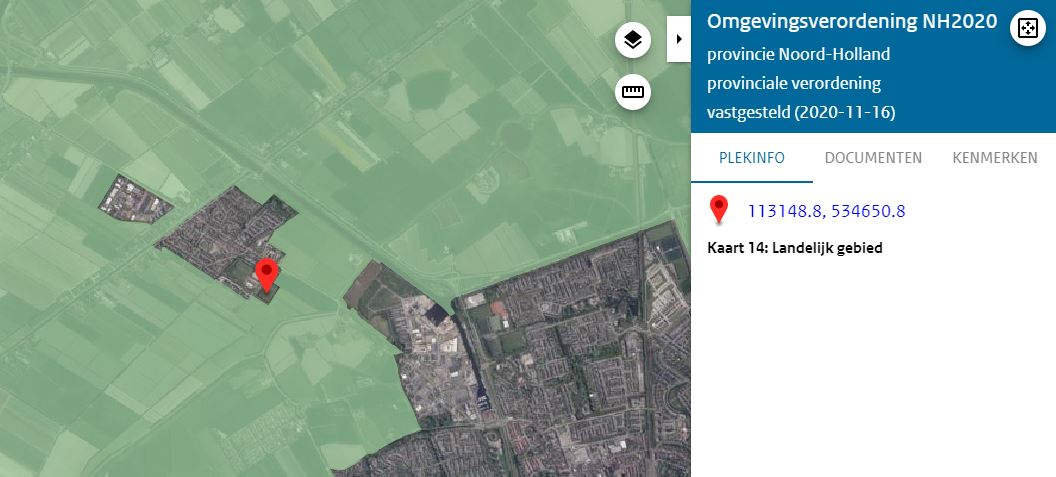Open the map layers button
1056x477 pixels.
(633, 40)
